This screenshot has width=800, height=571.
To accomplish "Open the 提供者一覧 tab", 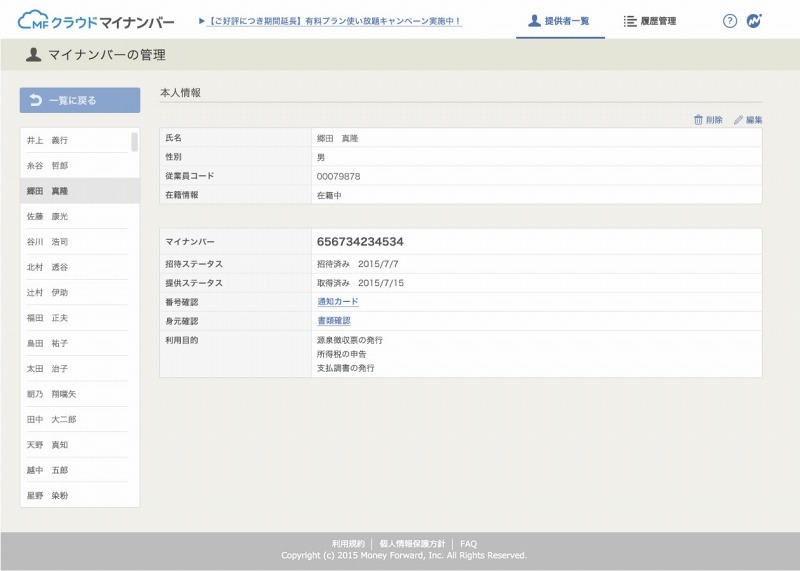I will point(560,21).
